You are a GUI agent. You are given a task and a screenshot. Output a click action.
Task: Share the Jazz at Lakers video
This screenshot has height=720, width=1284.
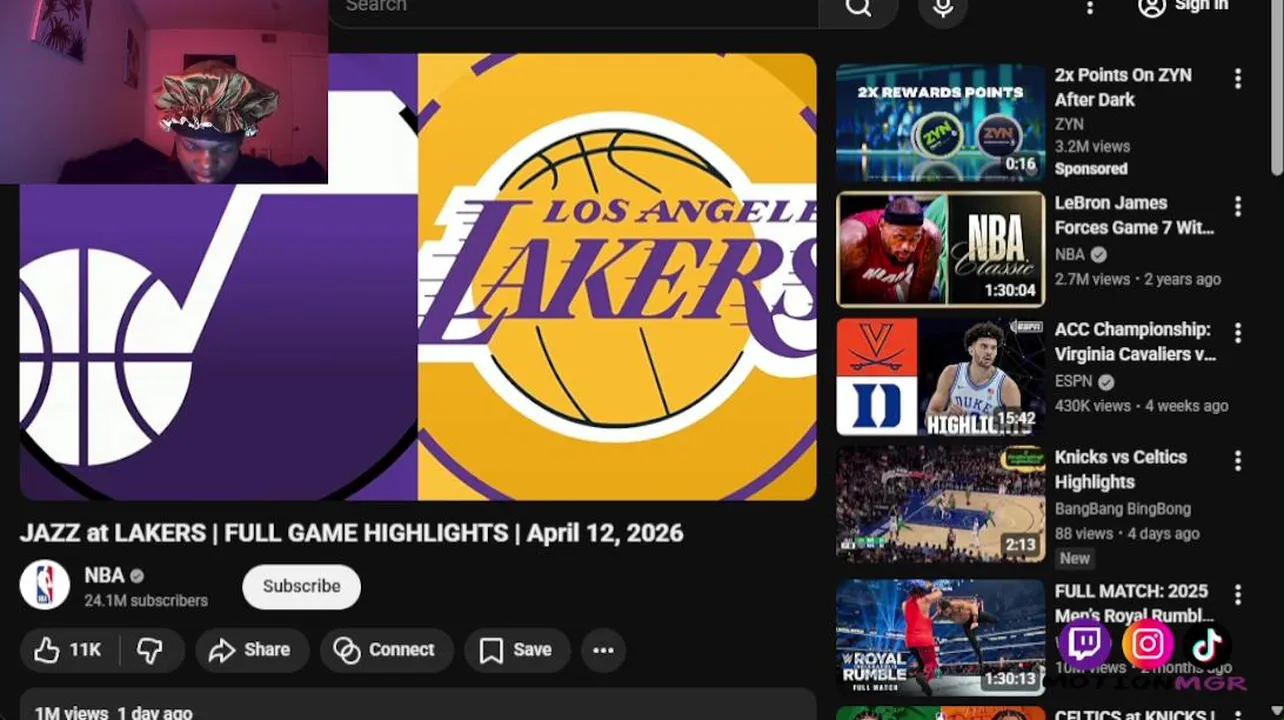[251, 650]
